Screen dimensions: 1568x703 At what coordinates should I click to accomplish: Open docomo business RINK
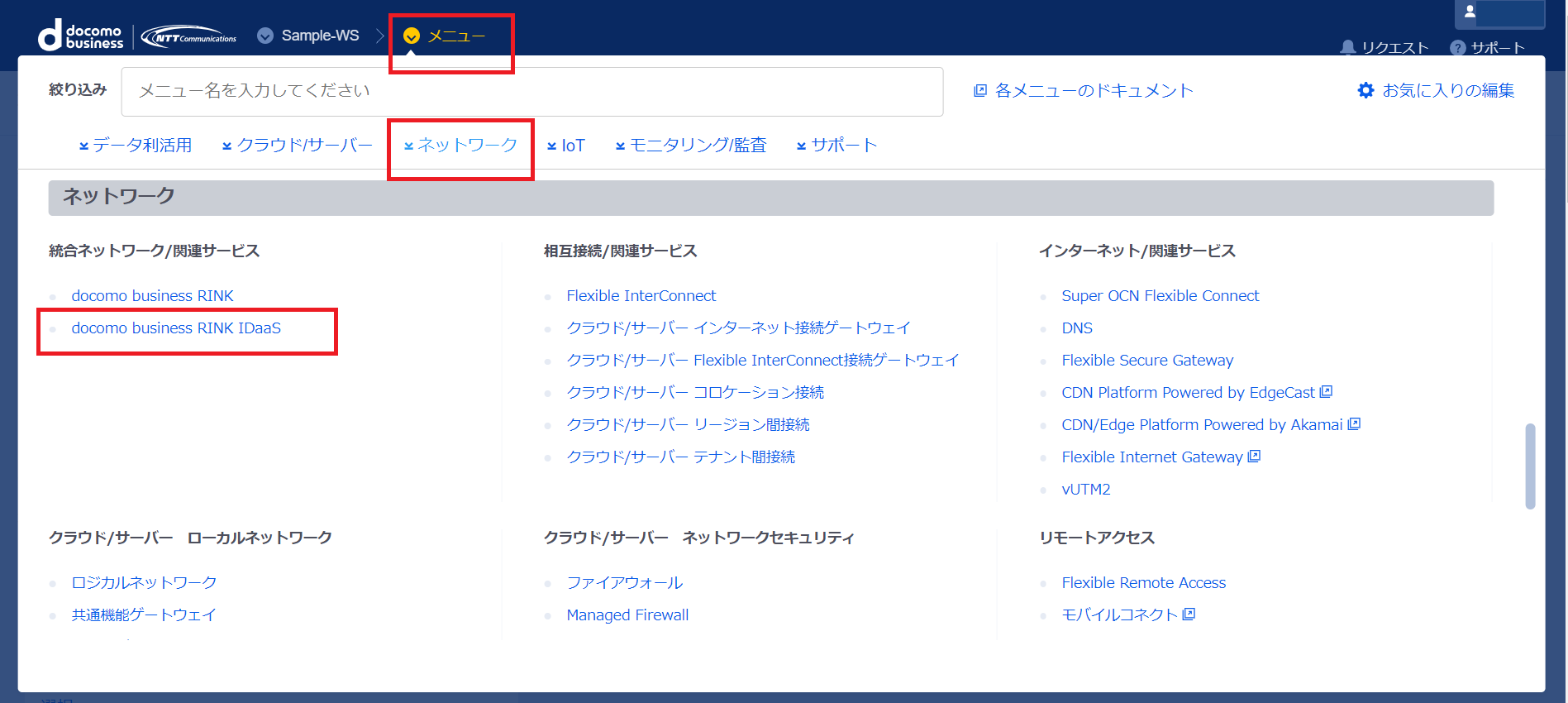pos(152,295)
